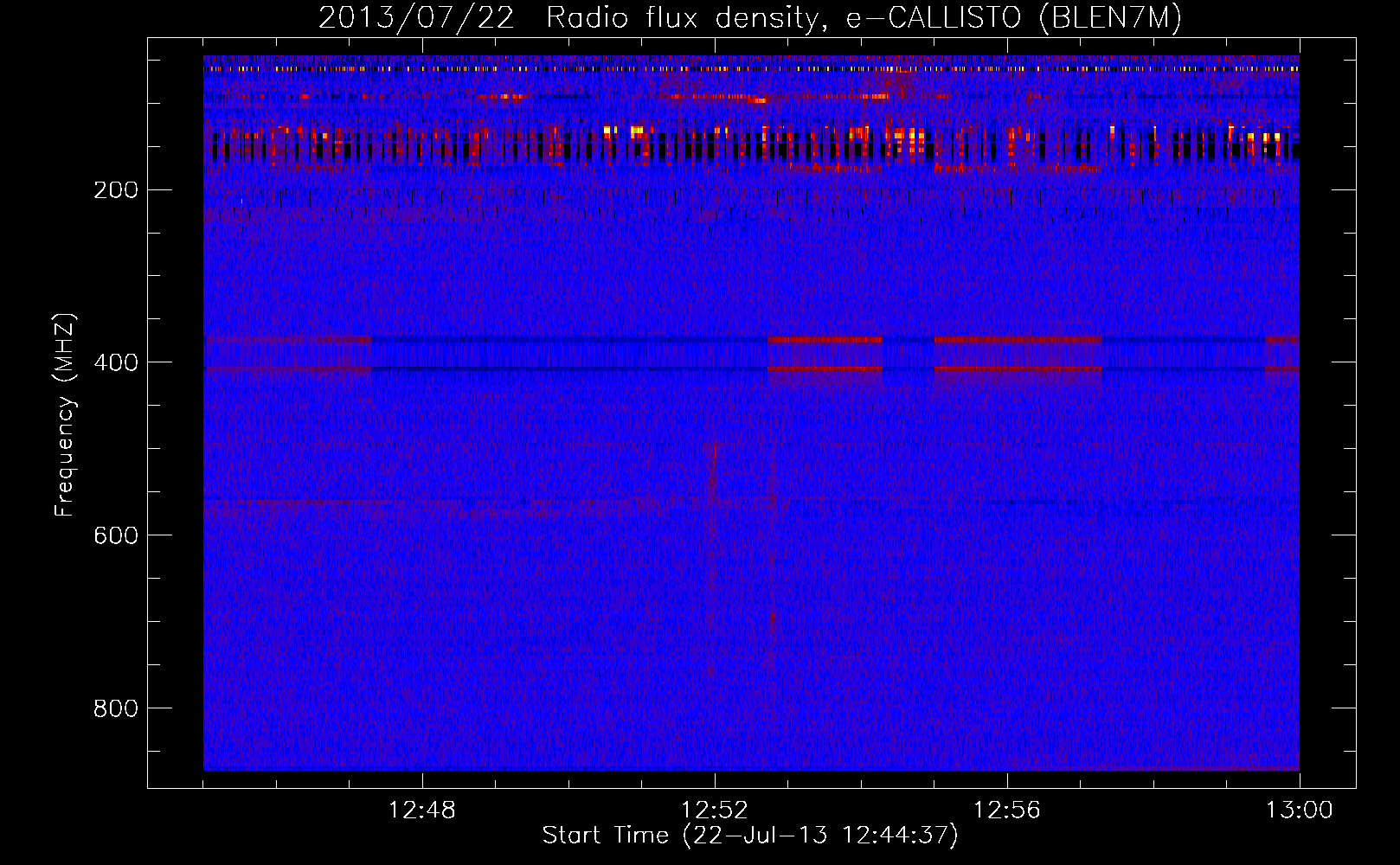Click the 12:56 time tick label
This screenshot has width=1400, height=865.
(x=1007, y=811)
